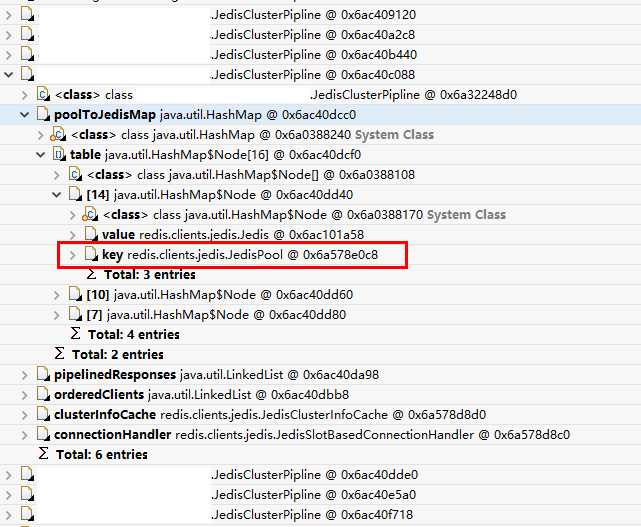641x527 pixels.
Task: Click the object icon of key JedisPool
Action: [x=91, y=254]
